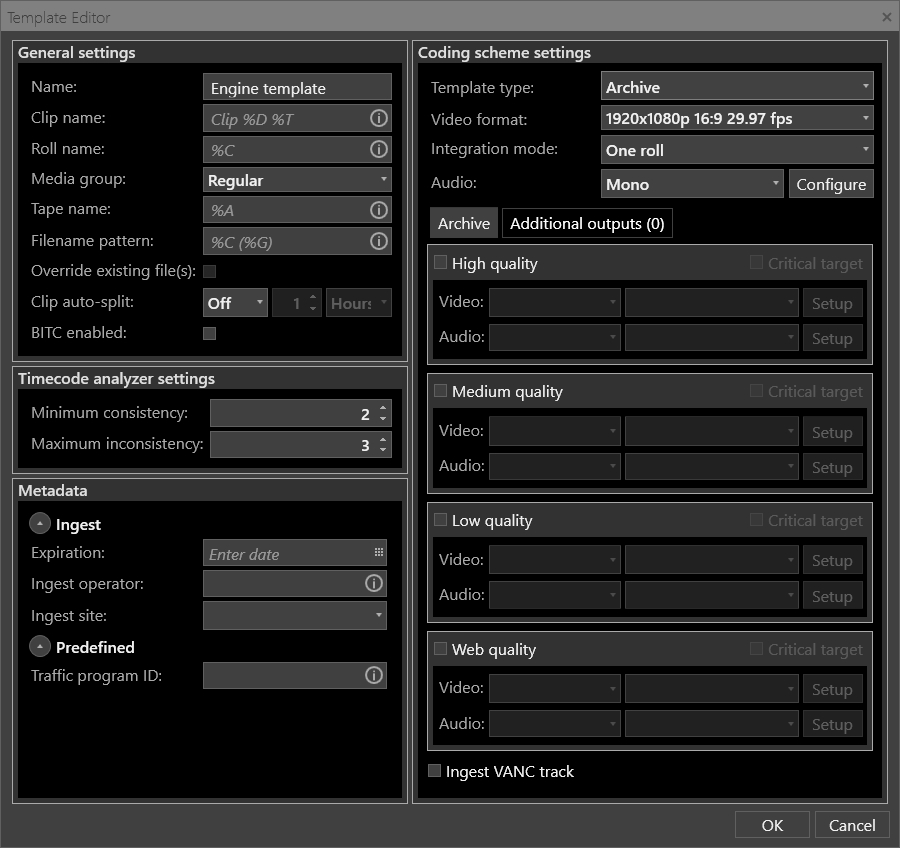Click the info icon beside Filename pattern
Viewport: 900px width, 848px height.
pyautogui.click(x=378, y=241)
